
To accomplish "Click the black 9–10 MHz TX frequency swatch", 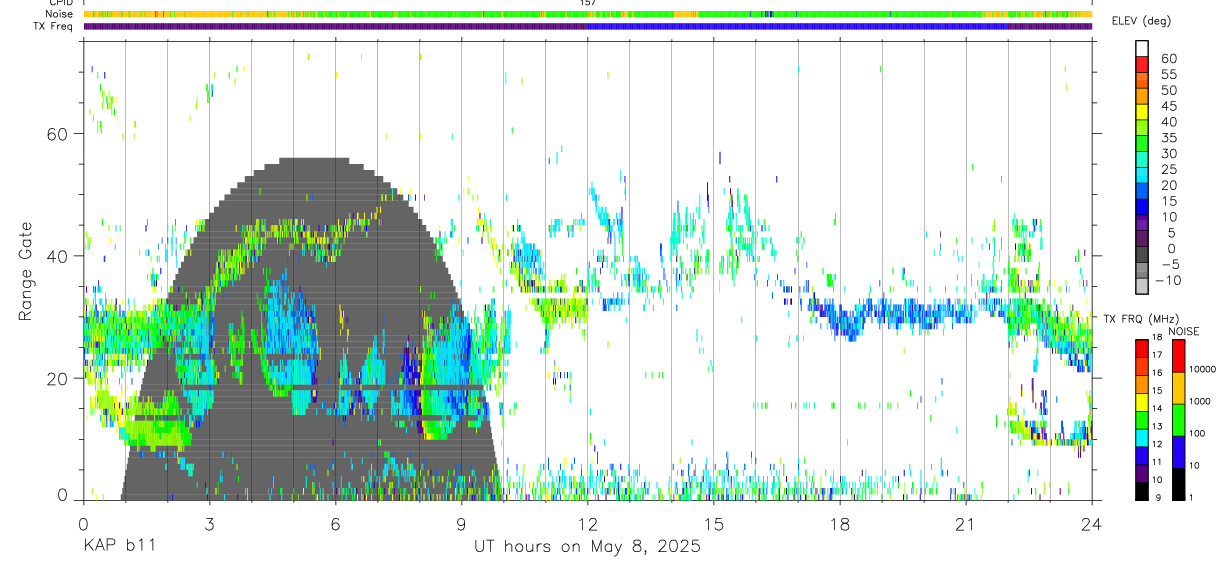I will point(1142,489).
